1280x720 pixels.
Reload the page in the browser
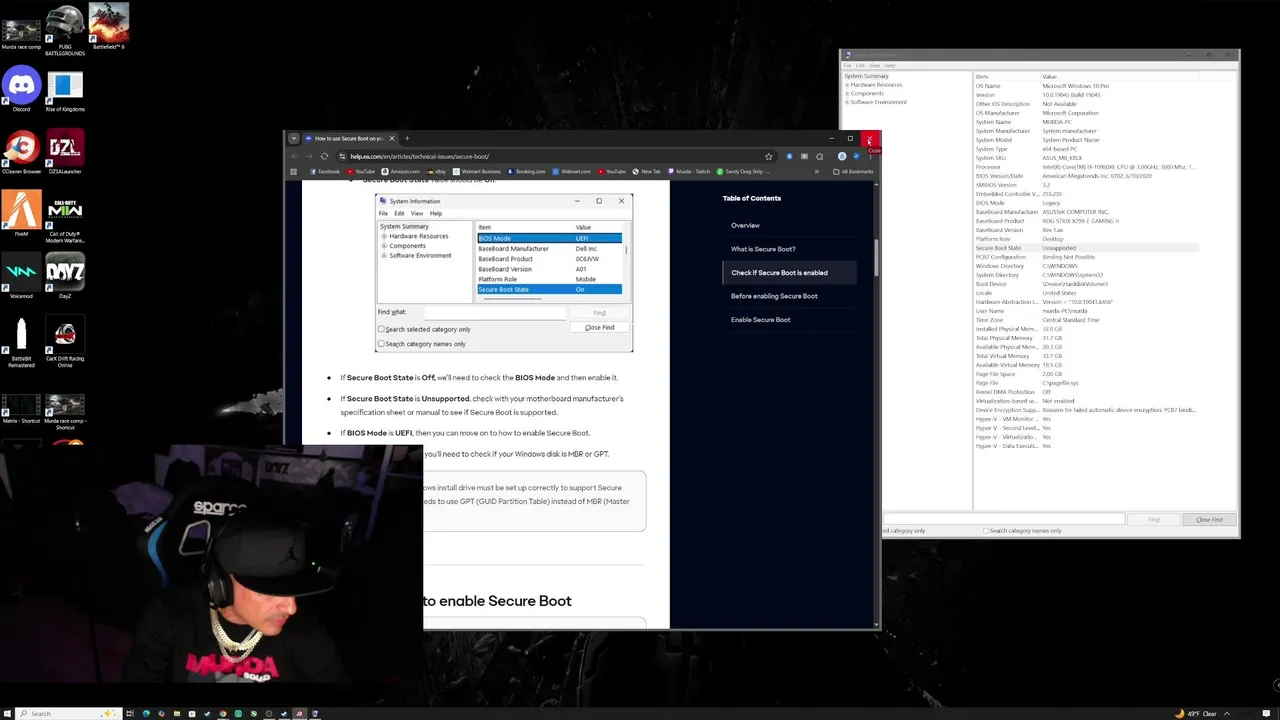coord(324,156)
